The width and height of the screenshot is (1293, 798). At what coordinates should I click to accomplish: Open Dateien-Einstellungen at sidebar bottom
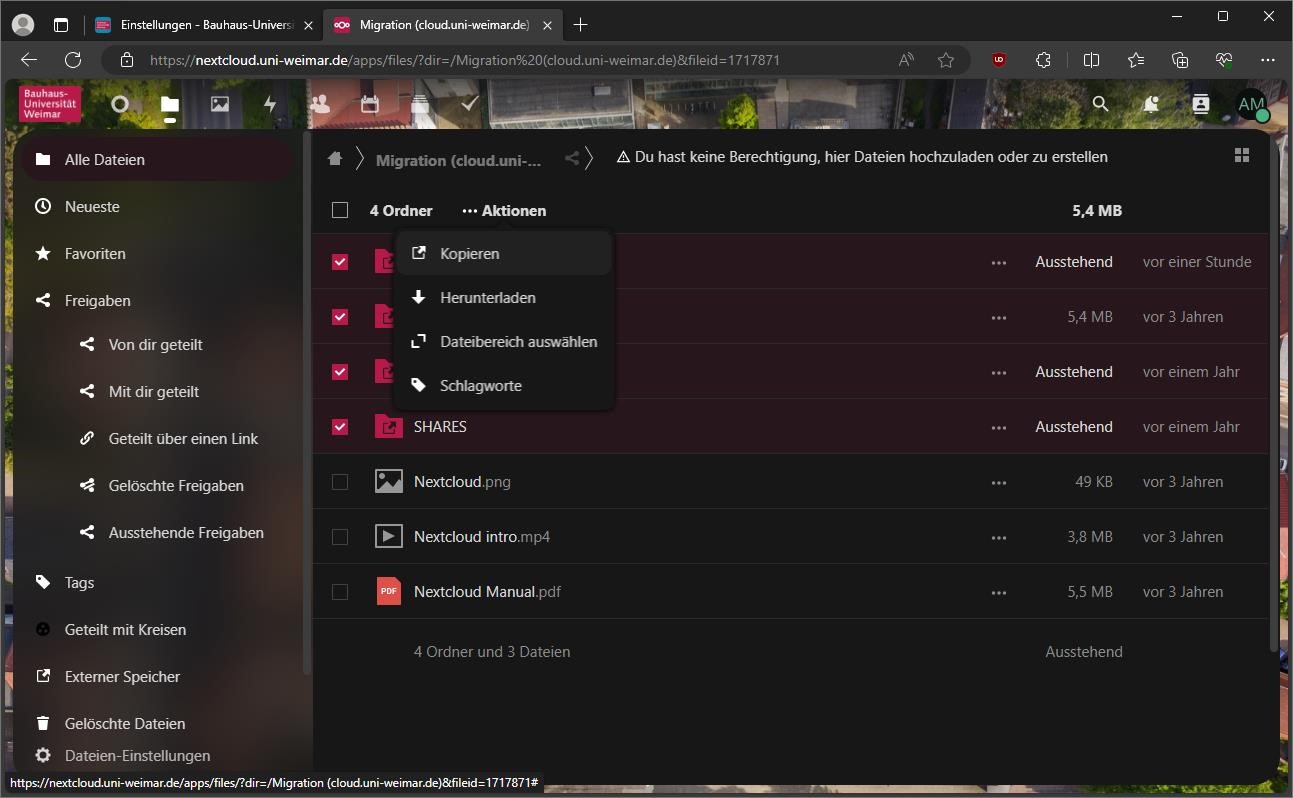(137, 756)
